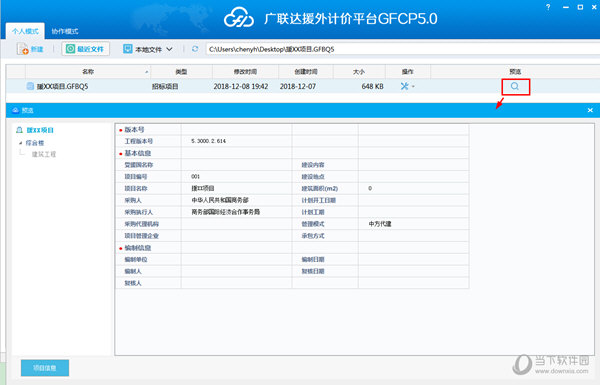Click the magnifier preview icon
The width and height of the screenshot is (600, 385).
(515, 86)
